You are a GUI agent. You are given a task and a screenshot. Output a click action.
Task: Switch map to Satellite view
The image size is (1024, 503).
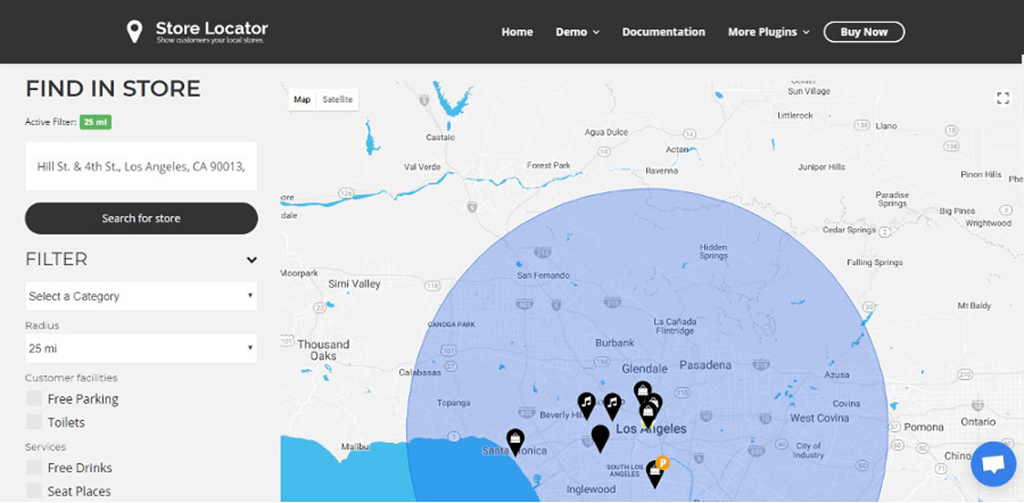(x=338, y=99)
